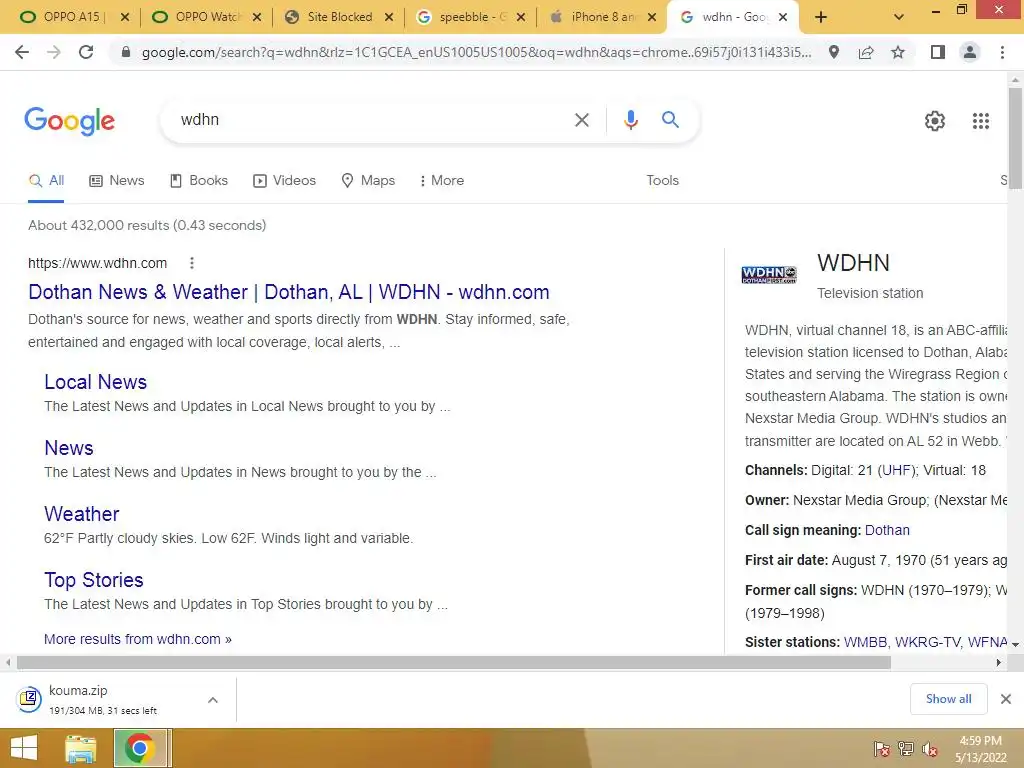Click the address bar URL
Image resolution: width=1024 pixels, height=768 pixels.
pos(476,52)
